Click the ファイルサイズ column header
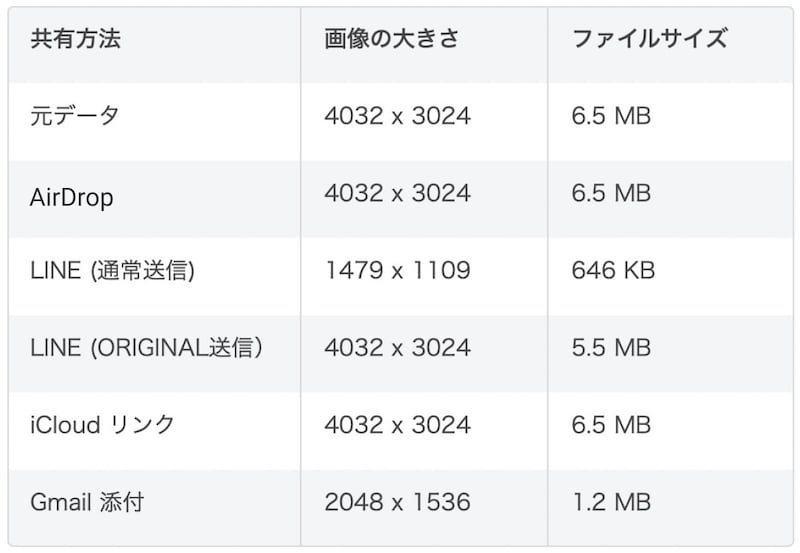Screen dimensions: 800x553 click(x=649, y=40)
